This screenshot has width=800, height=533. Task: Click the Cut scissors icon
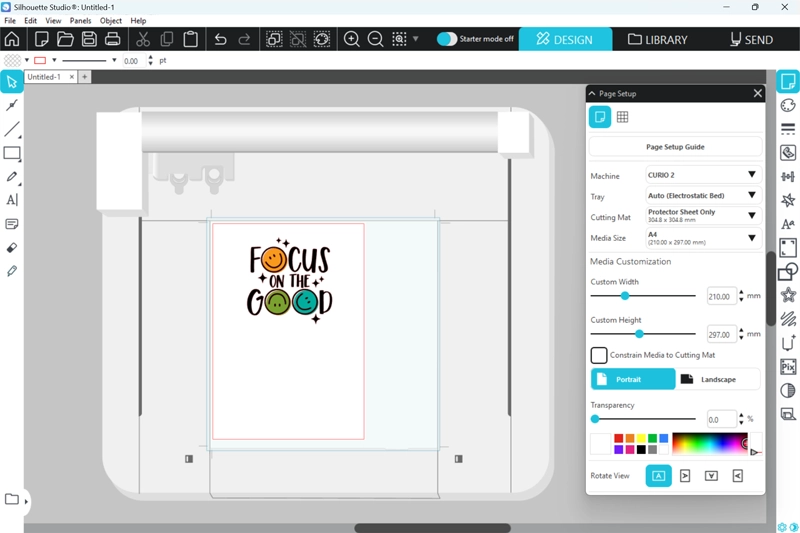(x=143, y=39)
